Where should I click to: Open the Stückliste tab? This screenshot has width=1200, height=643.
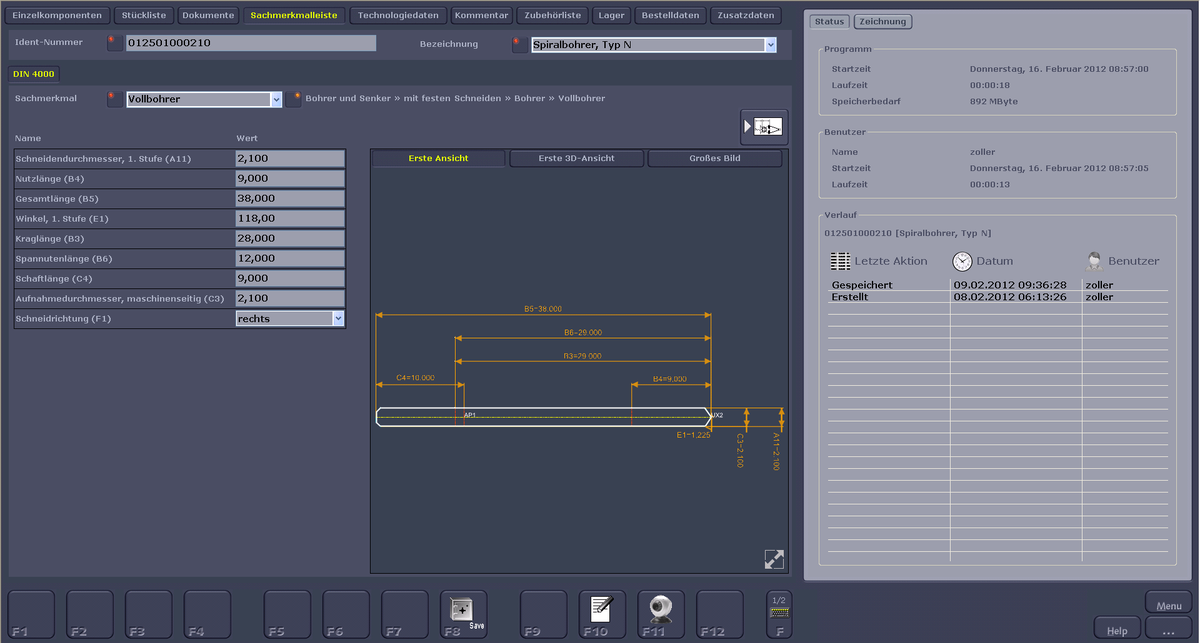[x=144, y=16]
